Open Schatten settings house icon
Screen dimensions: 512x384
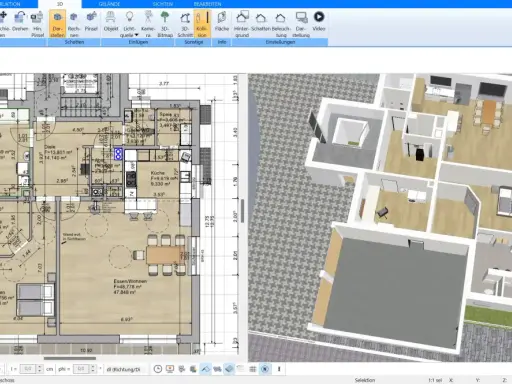[x=261, y=21]
